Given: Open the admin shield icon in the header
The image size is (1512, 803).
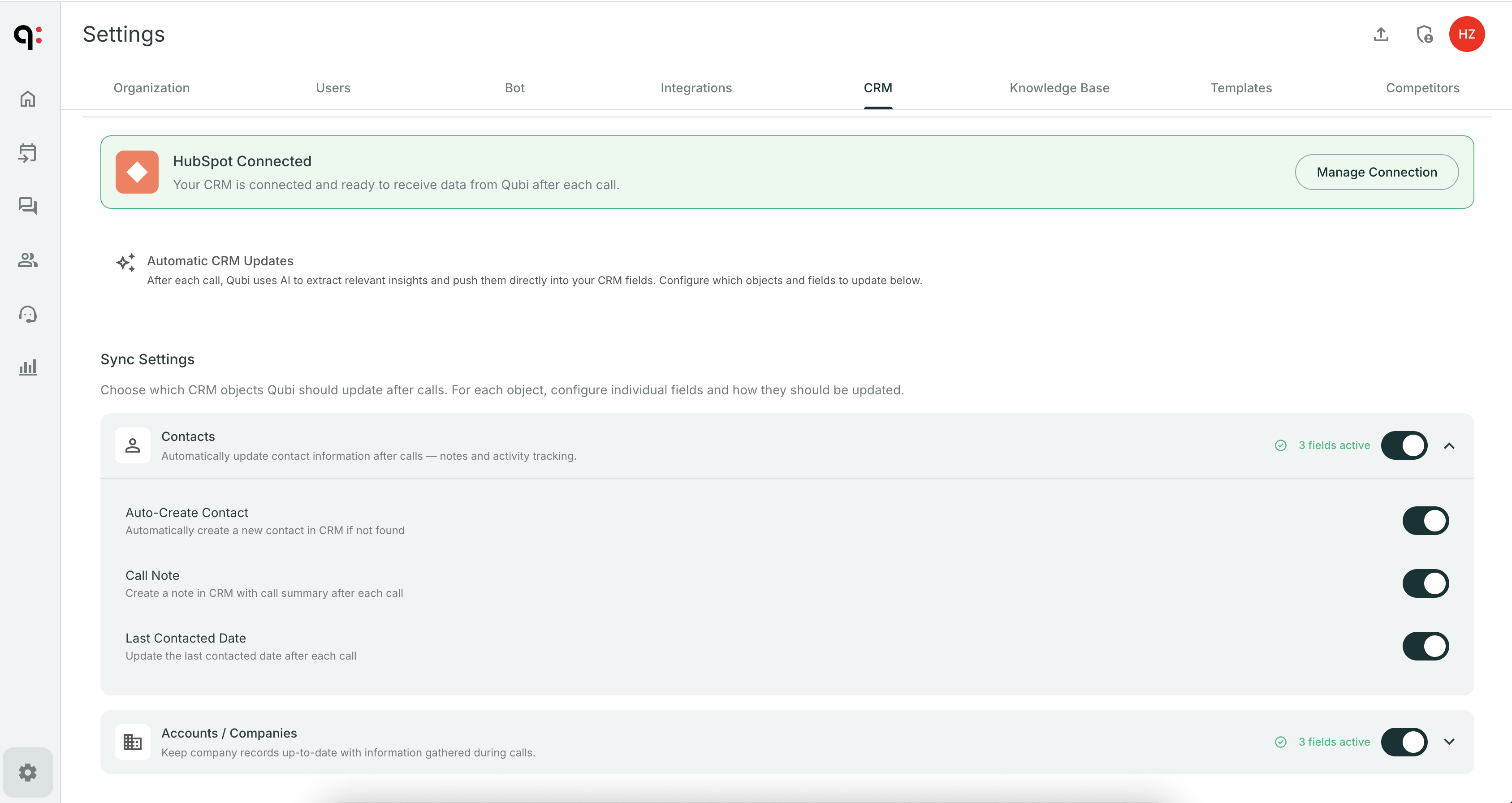Looking at the screenshot, I should coord(1425,34).
